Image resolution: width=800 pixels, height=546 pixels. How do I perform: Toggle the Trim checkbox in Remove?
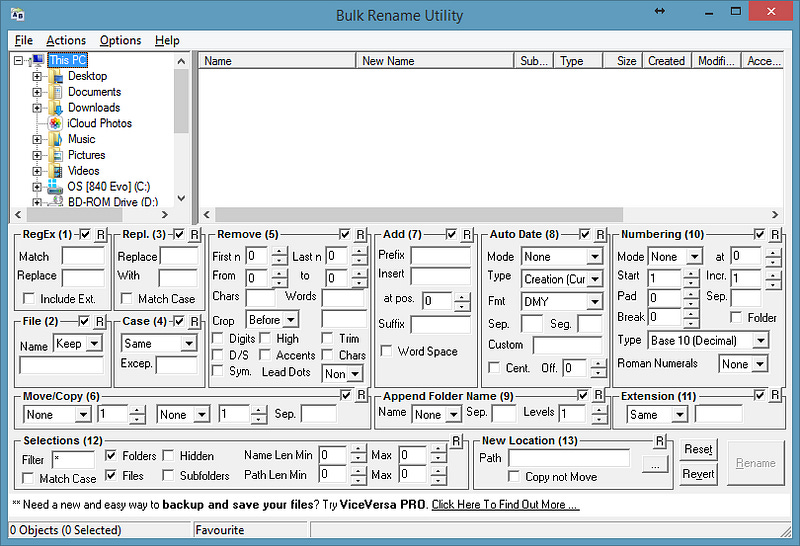point(327,338)
